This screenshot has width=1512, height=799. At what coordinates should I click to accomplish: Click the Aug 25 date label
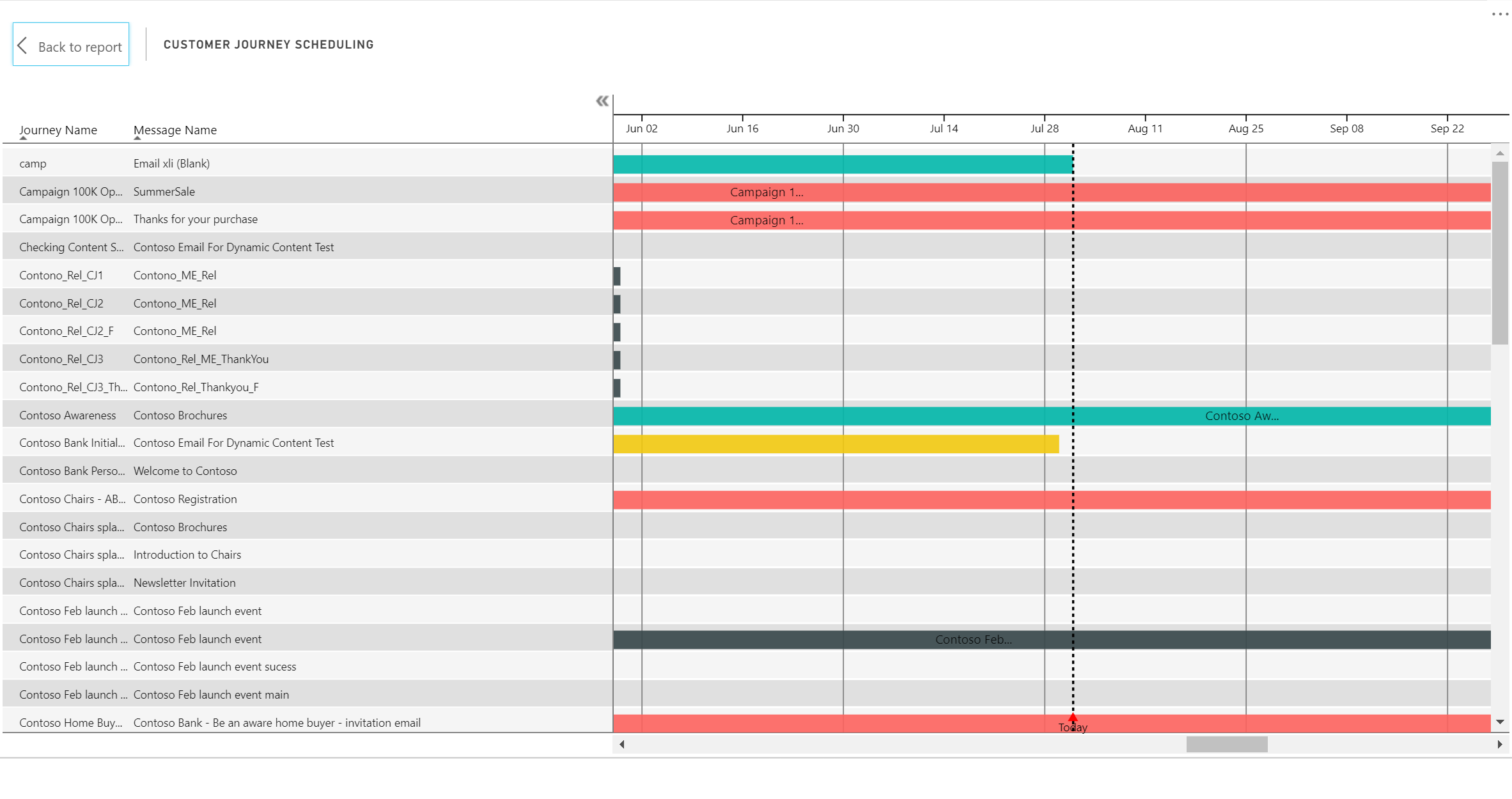point(1246,128)
